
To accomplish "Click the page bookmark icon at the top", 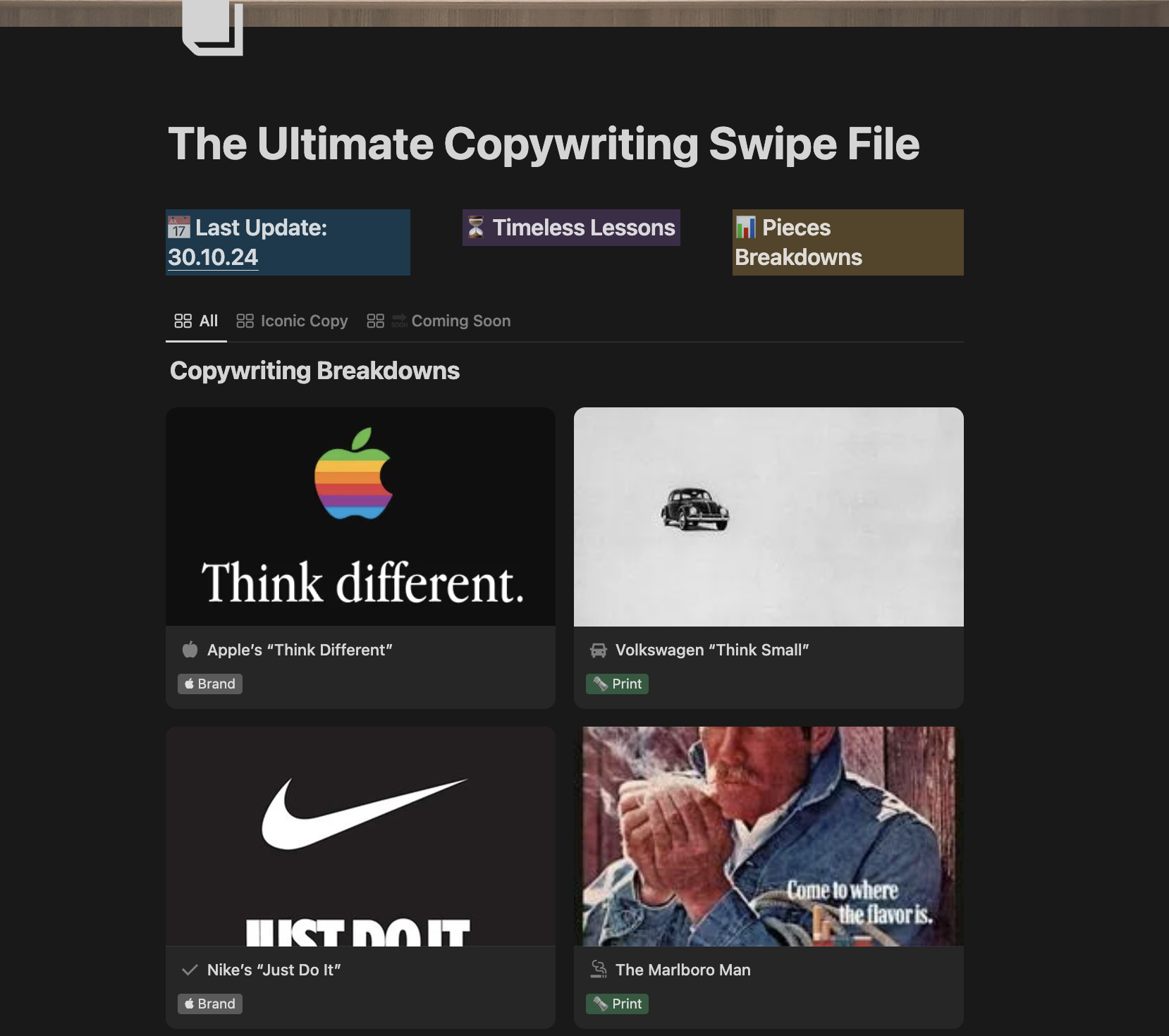I will point(210,30).
